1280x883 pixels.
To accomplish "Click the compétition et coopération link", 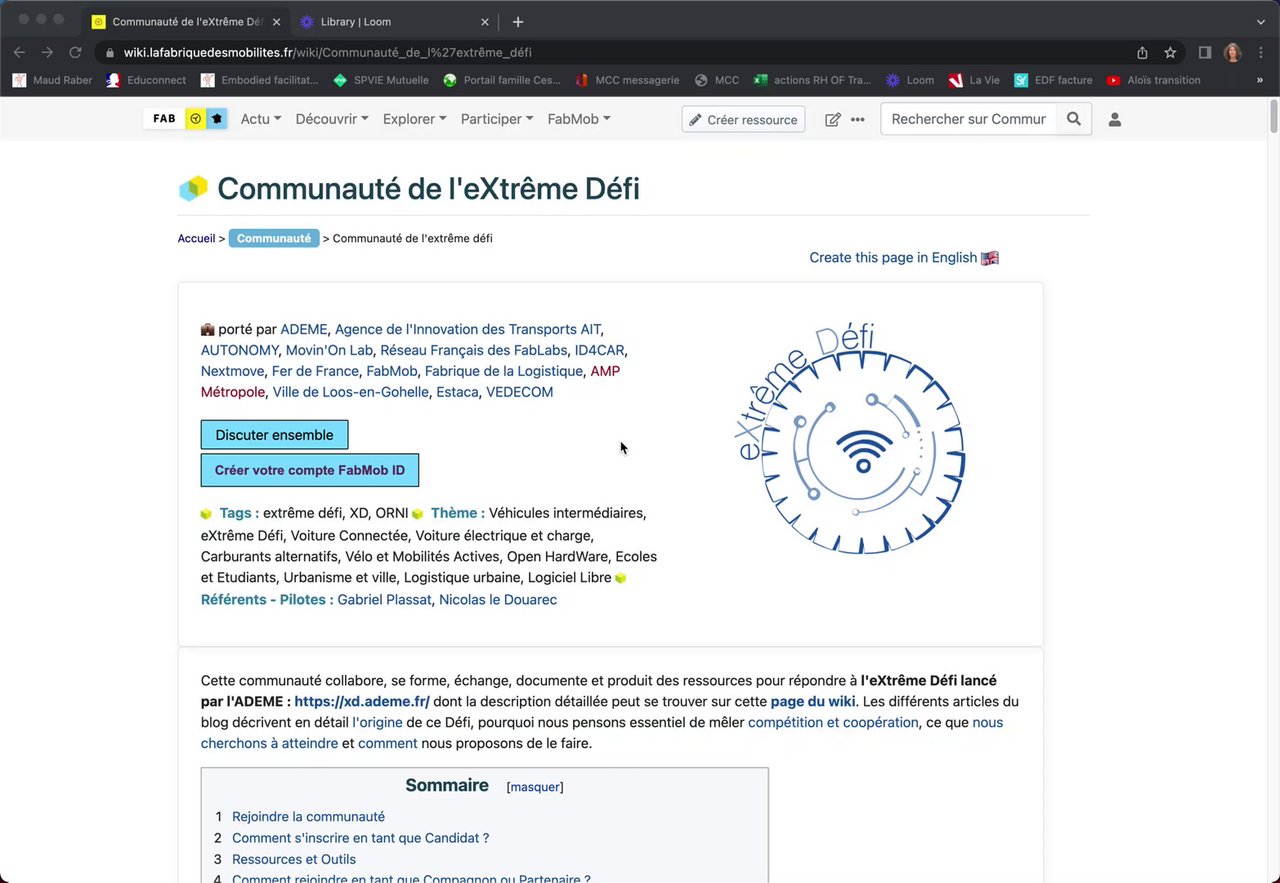I will click(833, 722).
